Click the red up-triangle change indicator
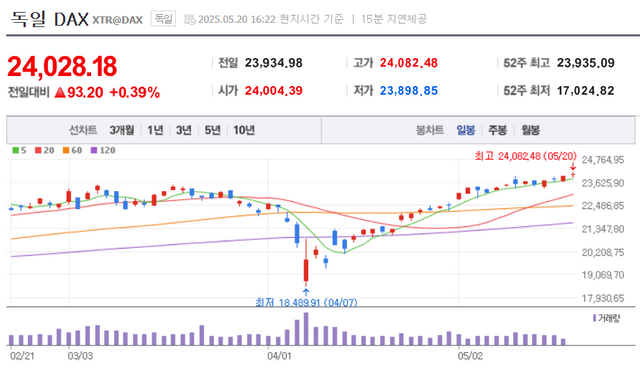This screenshot has height=372, width=640. tap(60, 92)
